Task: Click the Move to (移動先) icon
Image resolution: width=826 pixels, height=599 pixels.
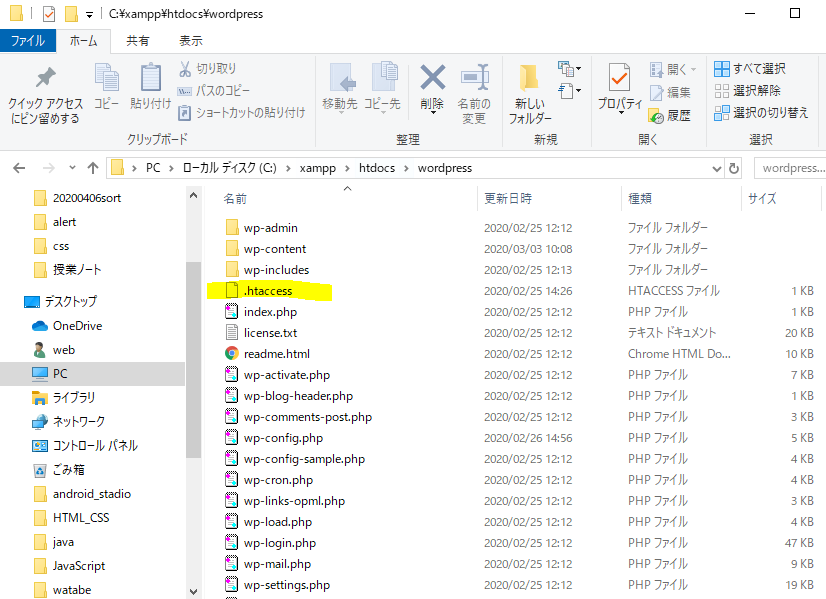Action: 341,78
